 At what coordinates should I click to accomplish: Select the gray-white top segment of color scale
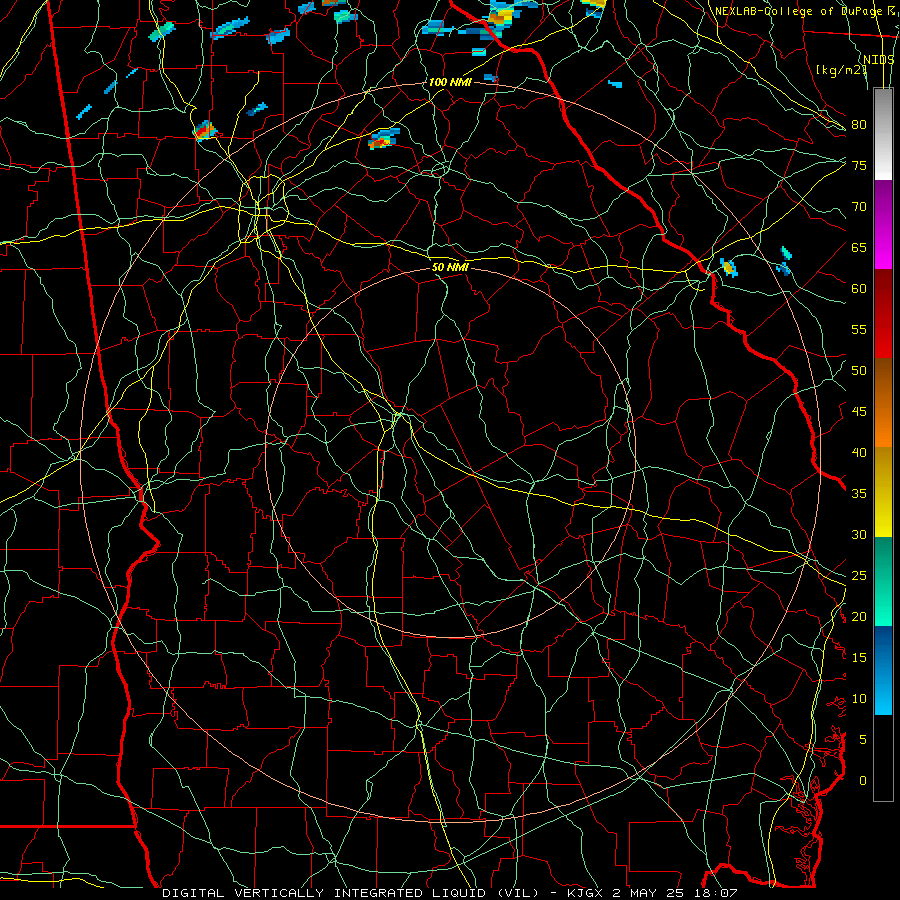coord(883,134)
